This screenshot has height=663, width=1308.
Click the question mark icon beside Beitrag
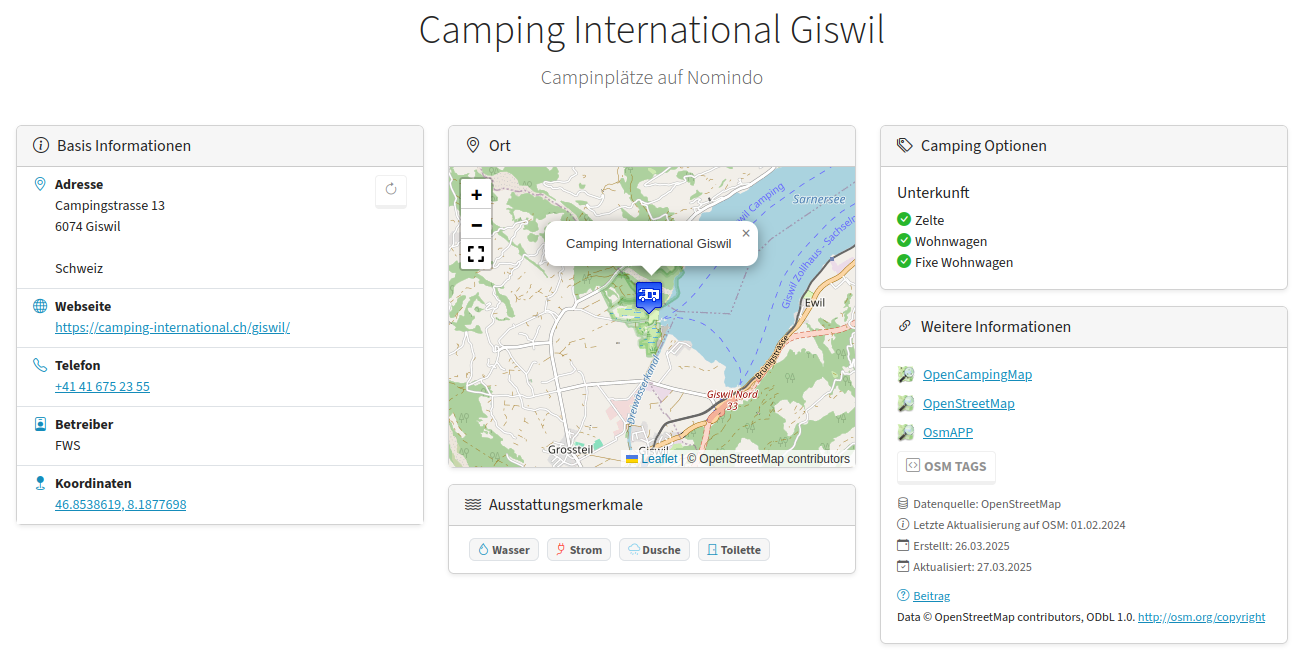click(903, 595)
